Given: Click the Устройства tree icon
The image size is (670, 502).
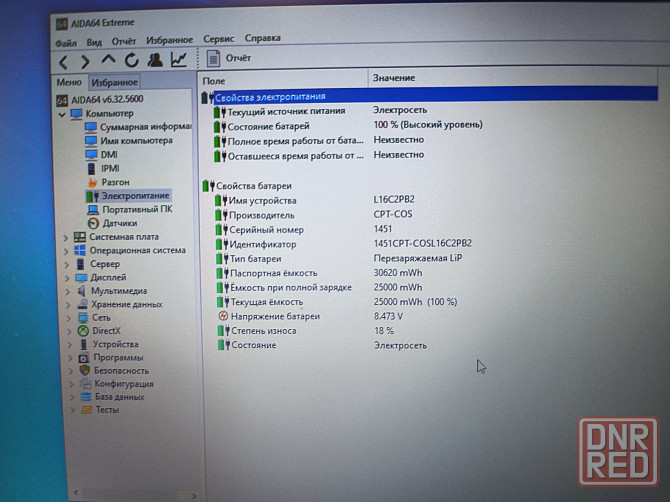Looking at the screenshot, I should coord(84,344).
